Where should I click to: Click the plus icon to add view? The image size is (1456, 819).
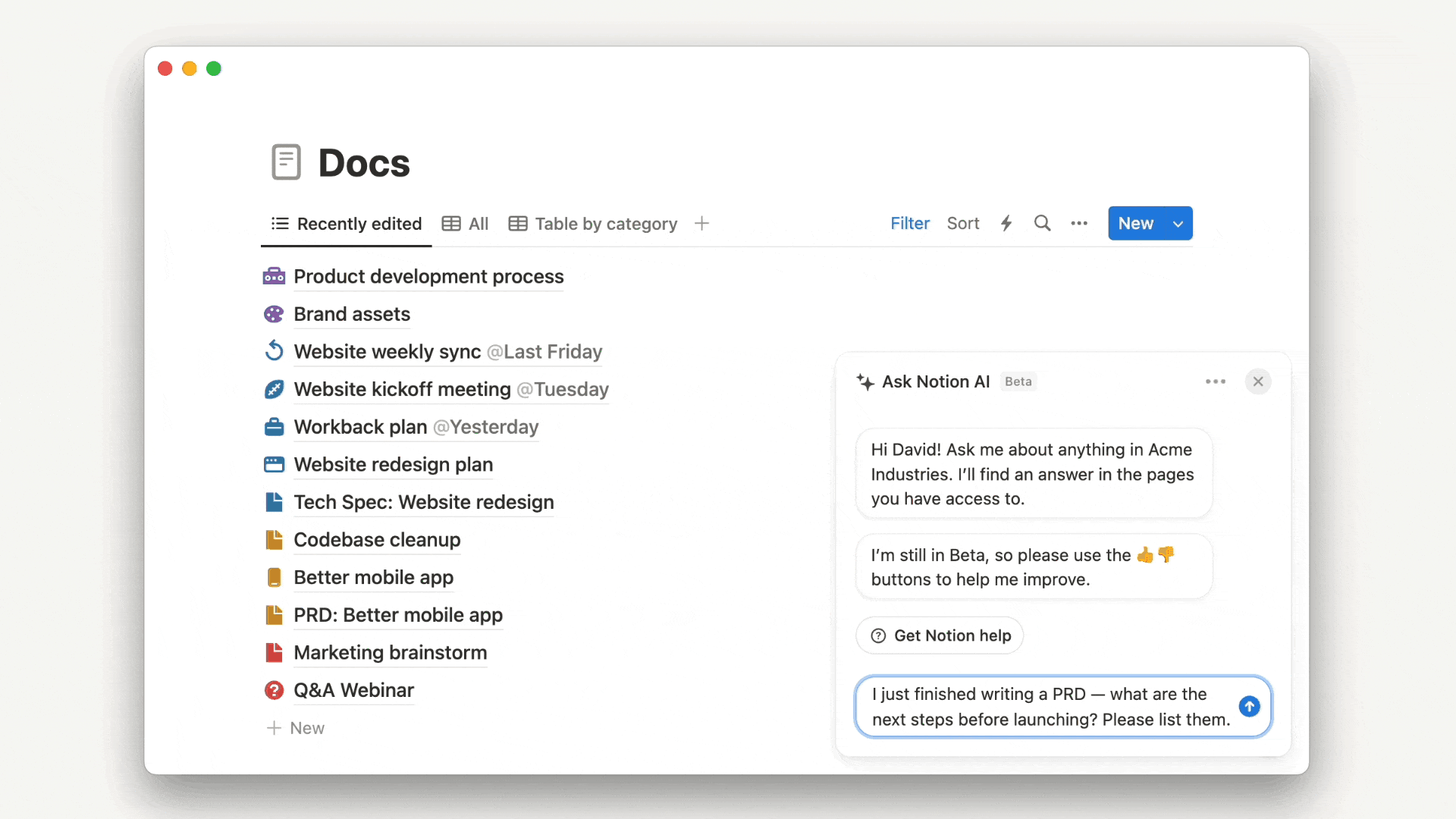(701, 224)
